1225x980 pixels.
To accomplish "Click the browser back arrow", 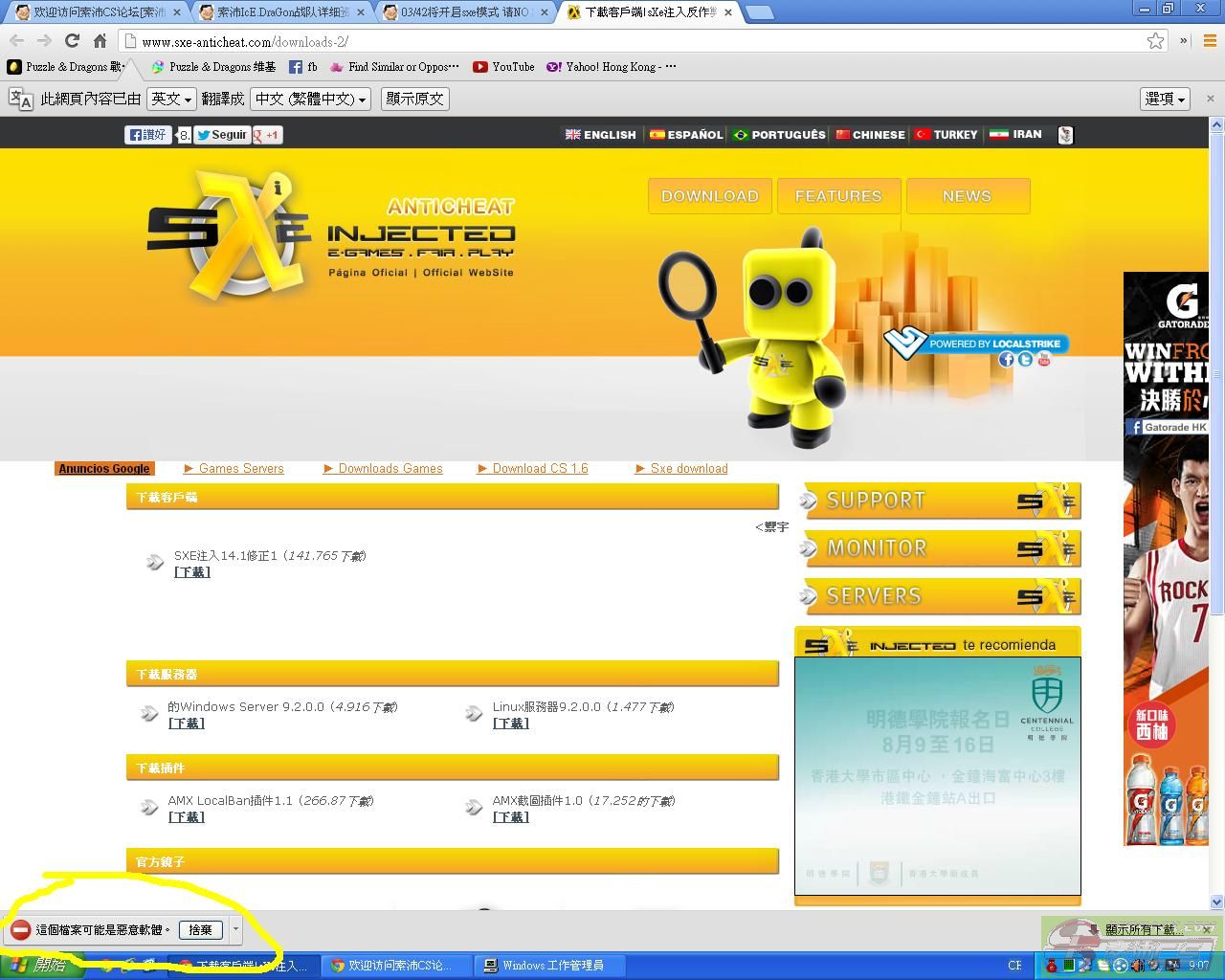I will click(16, 41).
